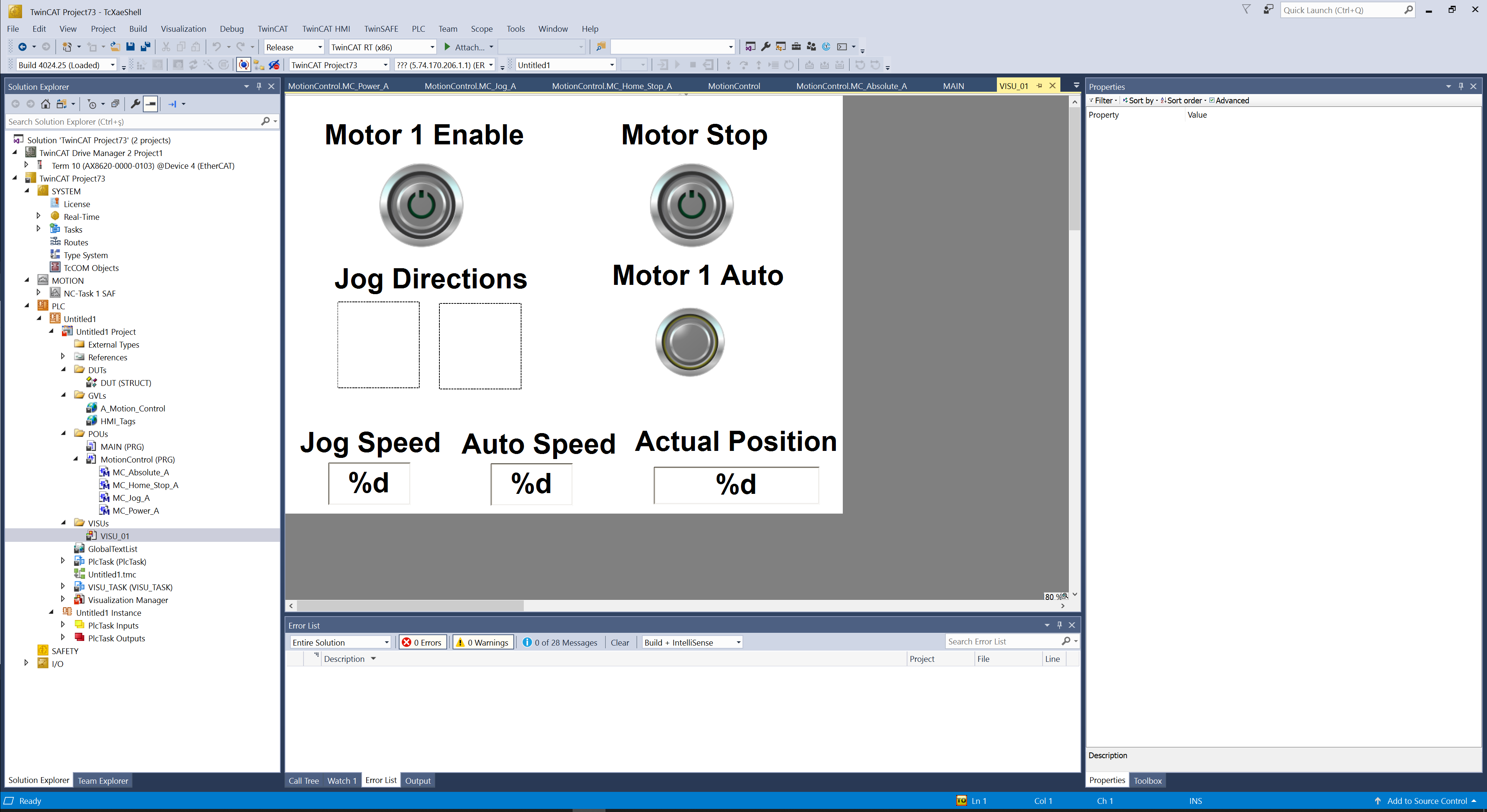The height and width of the screenshot is (812, 1487).
Task: Click Add to Source Control in status bar
Action: 1426,800
